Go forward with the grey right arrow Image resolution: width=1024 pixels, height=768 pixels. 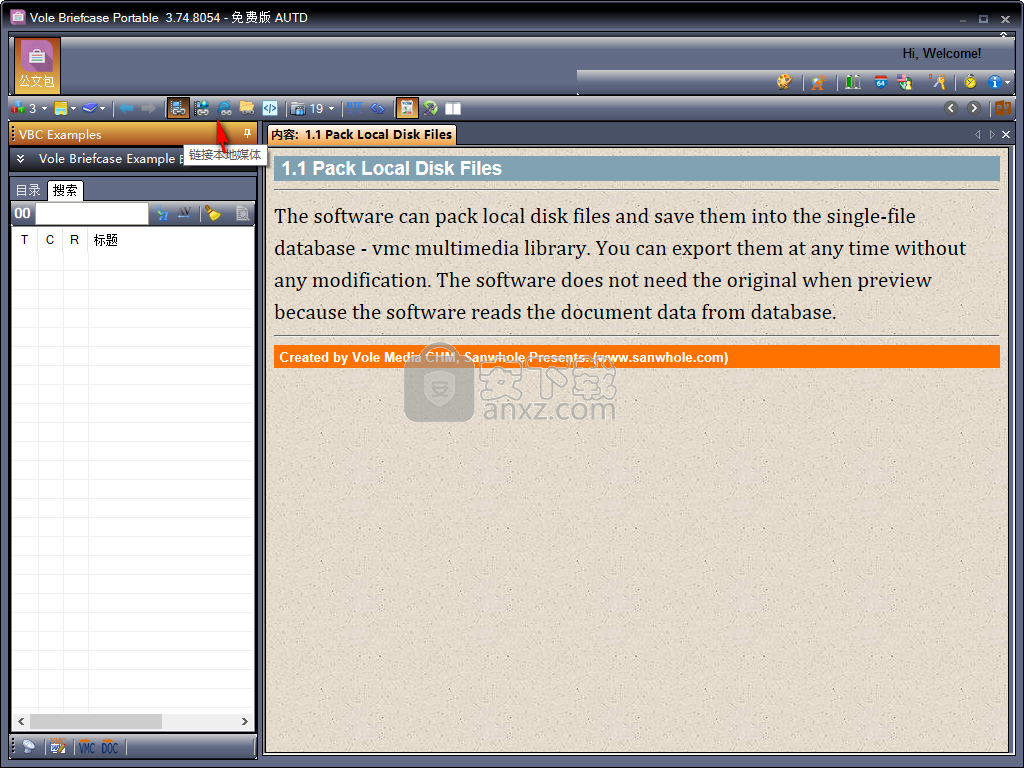pyautogui.click(x=148, y=108)
